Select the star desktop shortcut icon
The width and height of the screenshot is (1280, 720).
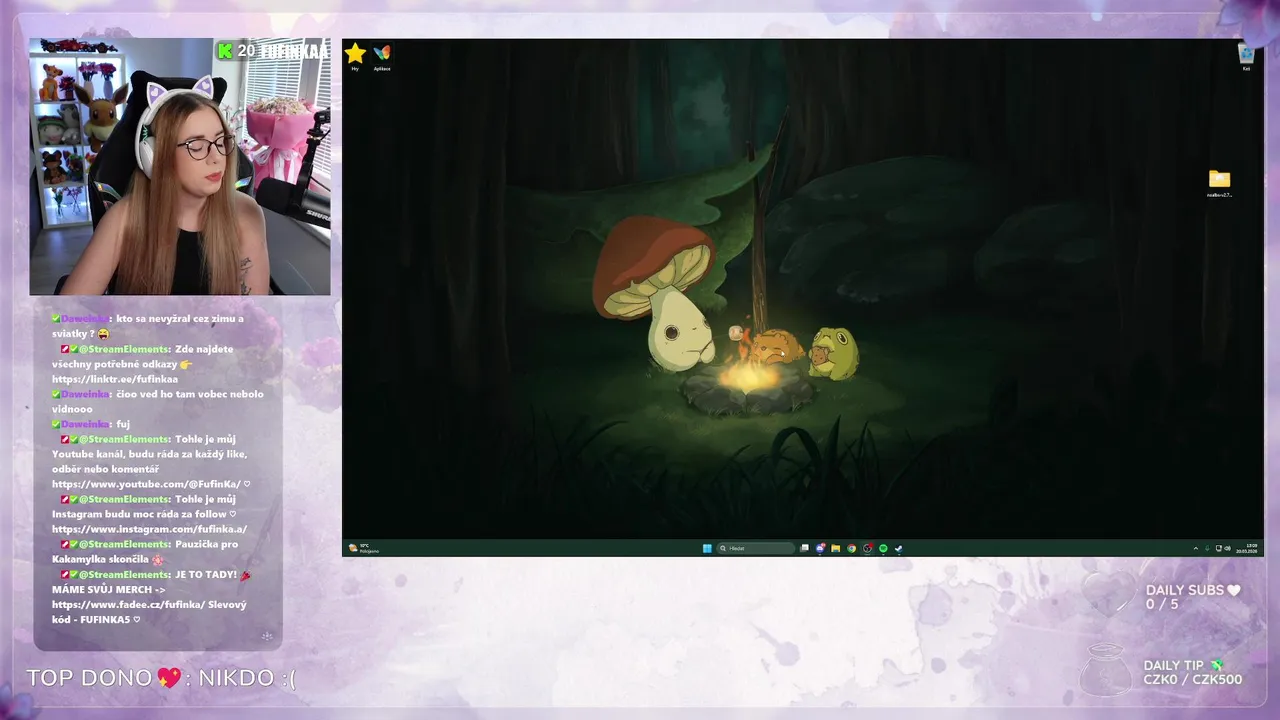click(355, 56)
